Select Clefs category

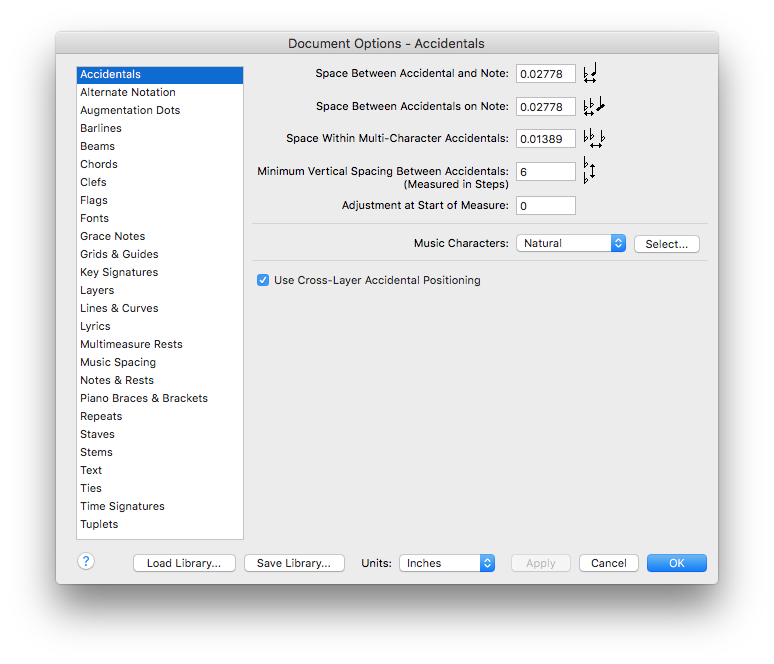pos(160,183)
